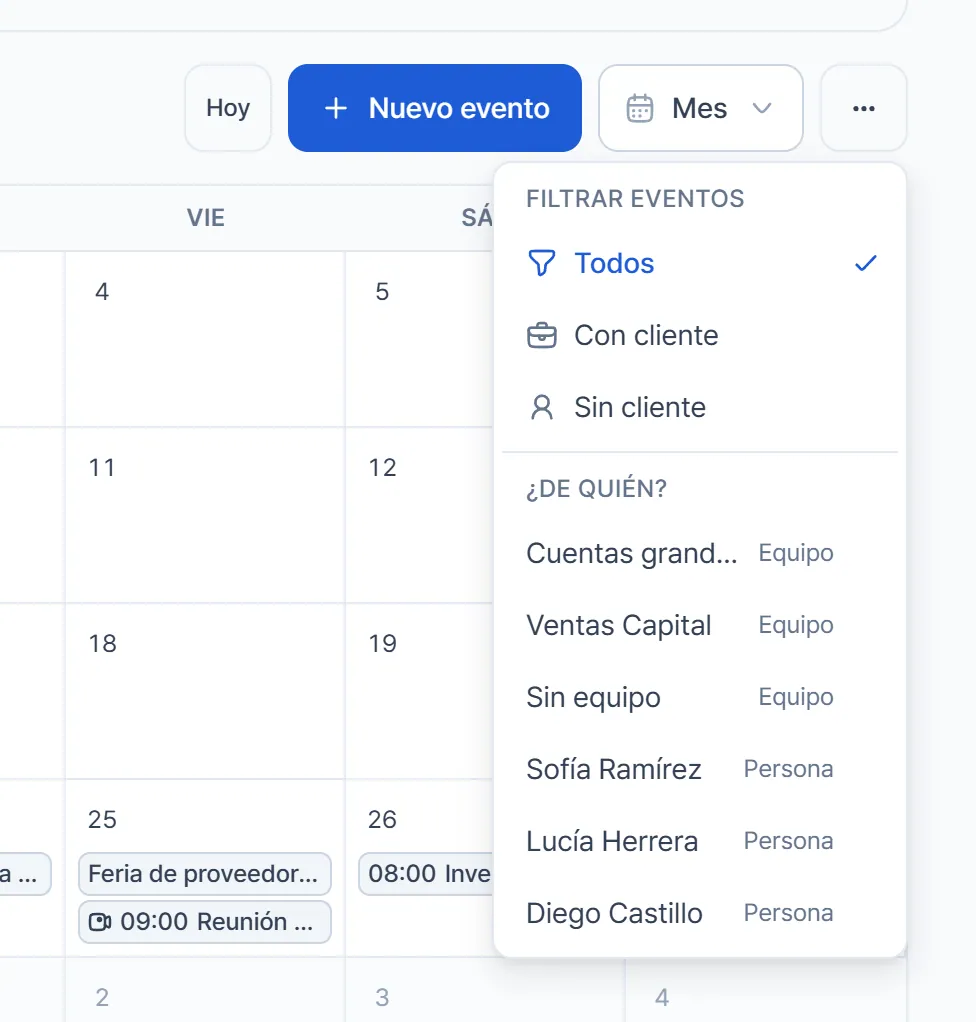Image resolution: width=976 pixels, height=1022 pixels.
Task: Filter events by Lucía Herrera
Action: click(700, 841)
